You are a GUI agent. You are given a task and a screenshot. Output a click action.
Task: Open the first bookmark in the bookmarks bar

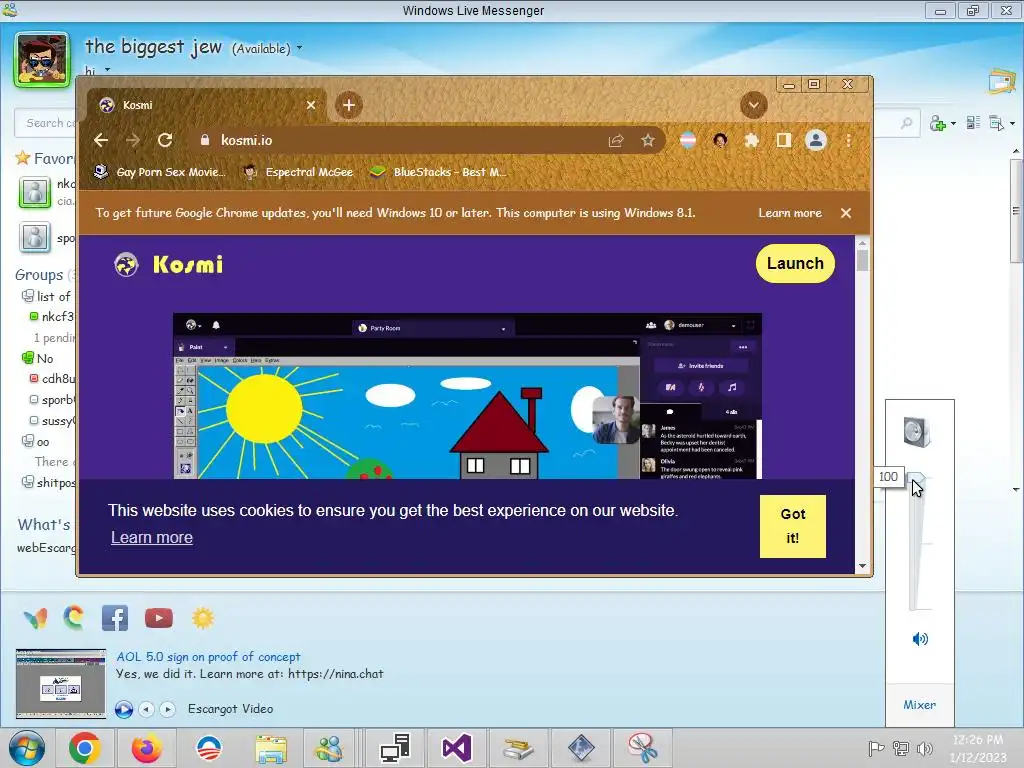(x=160, y=172)
